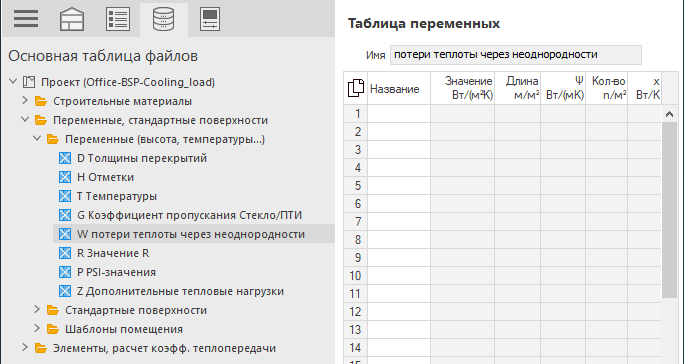Expand Стандартные поверхности folder
684x364 pixels.
(x=37, y=309)
